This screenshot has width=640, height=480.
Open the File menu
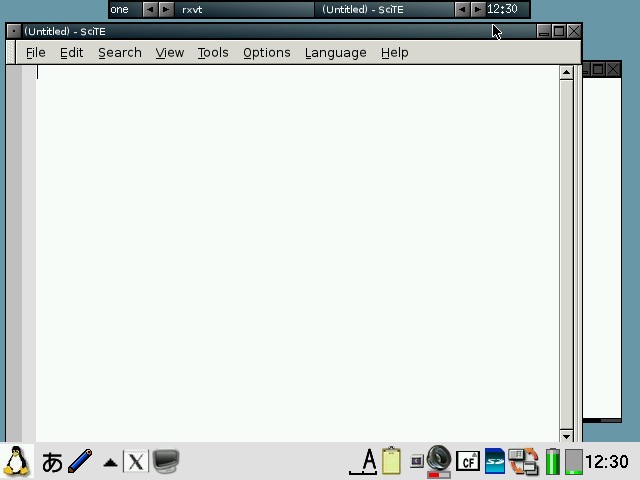[x=35, y=52]
